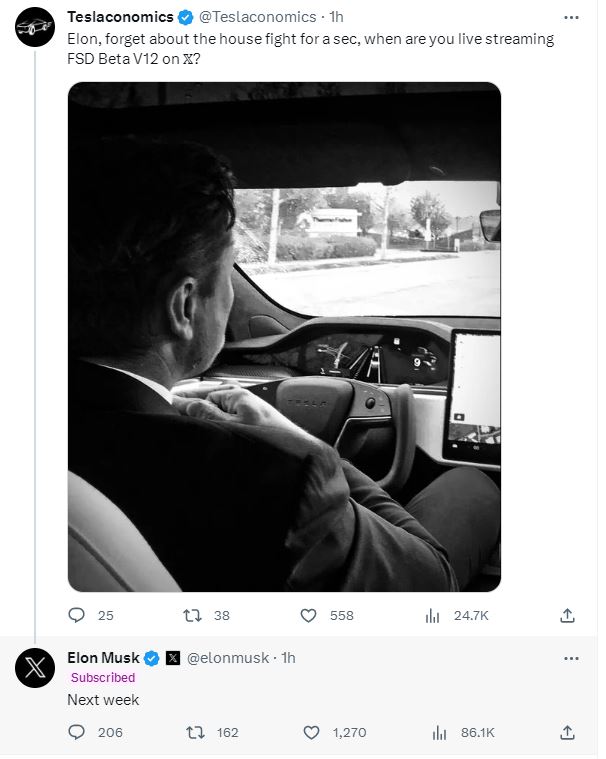
Task: Open more options on Teslaconomics tweet
Action: 571,17
